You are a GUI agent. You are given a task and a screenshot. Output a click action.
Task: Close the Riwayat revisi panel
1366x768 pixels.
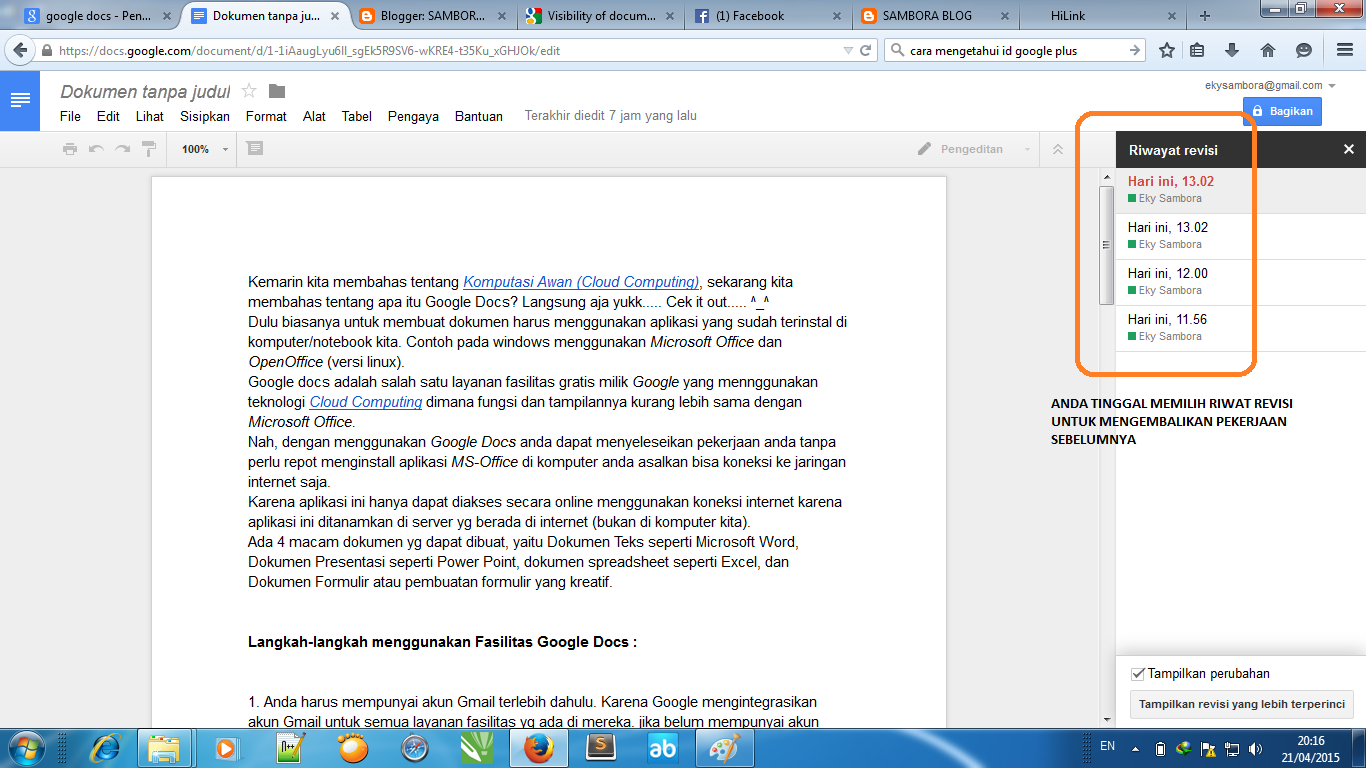pos(1348,149)
